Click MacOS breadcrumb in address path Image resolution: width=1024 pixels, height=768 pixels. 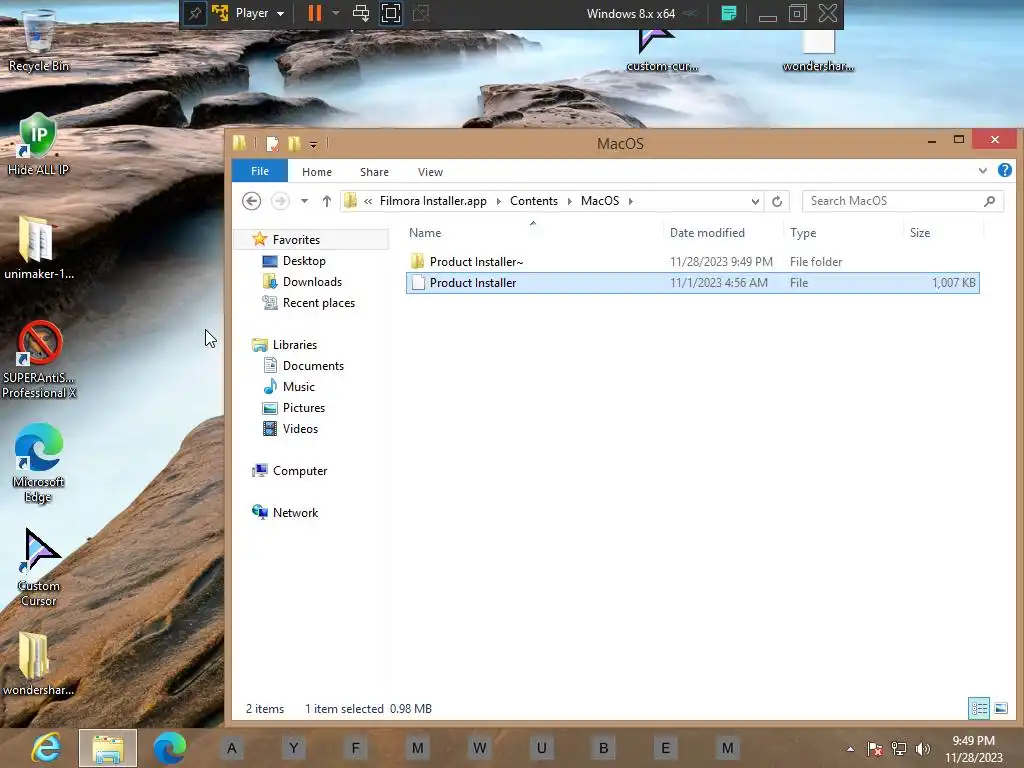click(x=600, y=201)
